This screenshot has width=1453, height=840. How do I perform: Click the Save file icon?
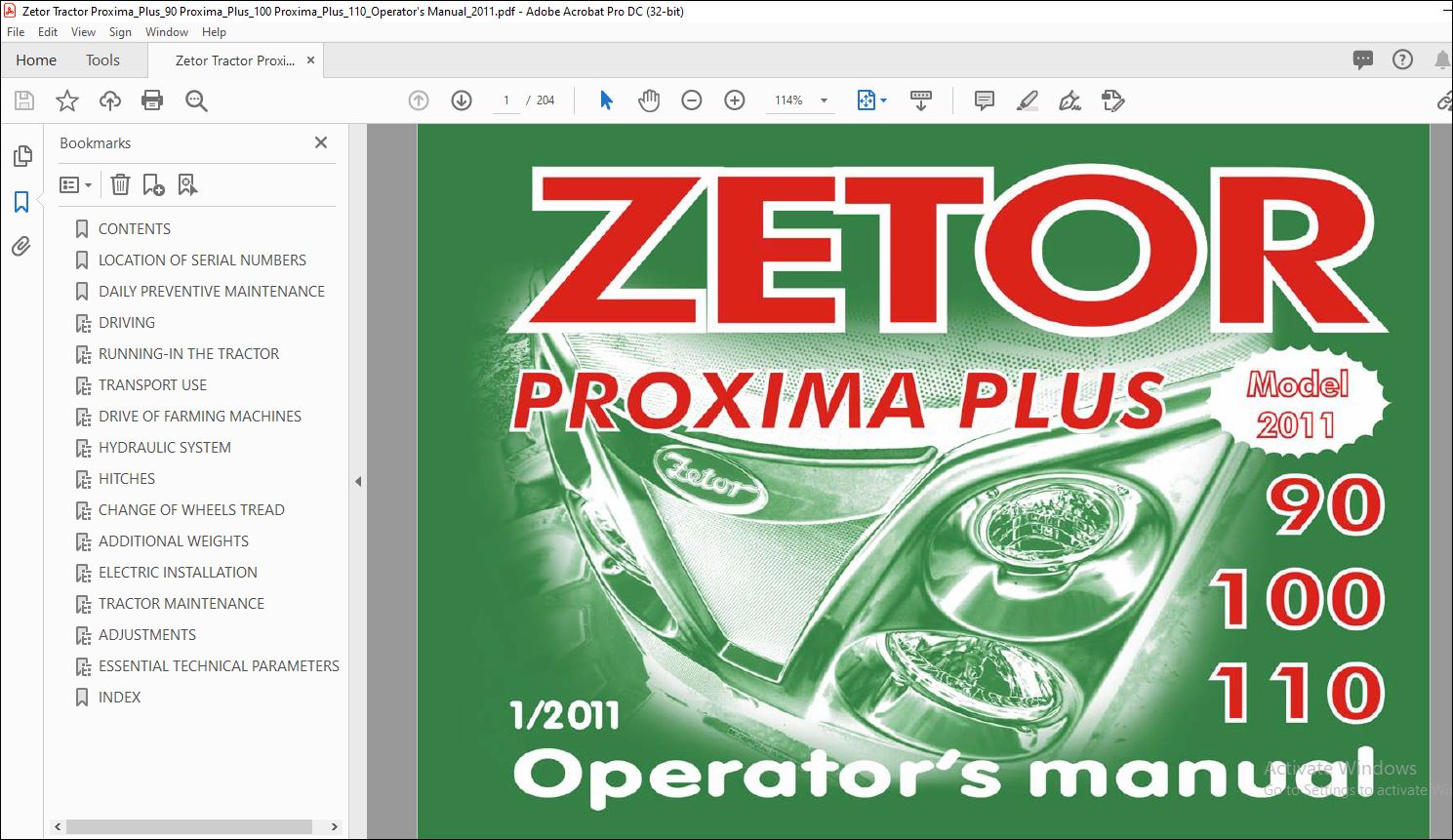click(24, 100)
